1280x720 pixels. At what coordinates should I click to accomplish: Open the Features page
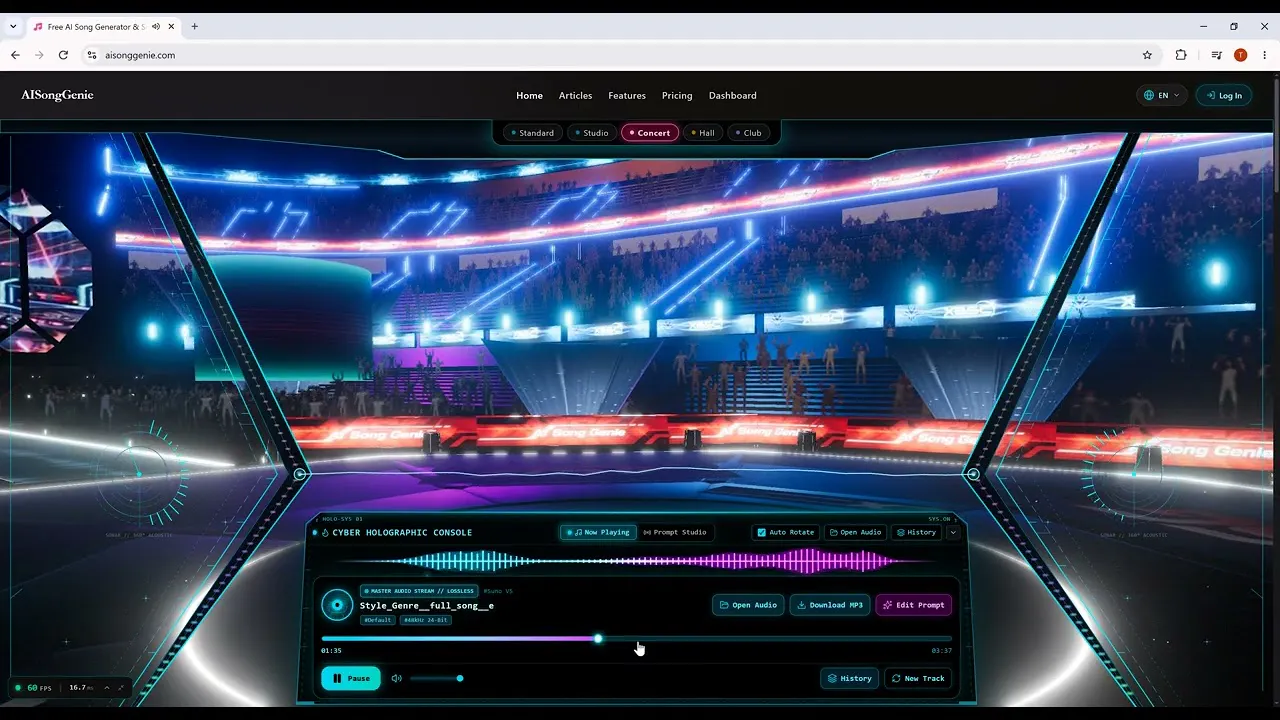tap(627, 96)
